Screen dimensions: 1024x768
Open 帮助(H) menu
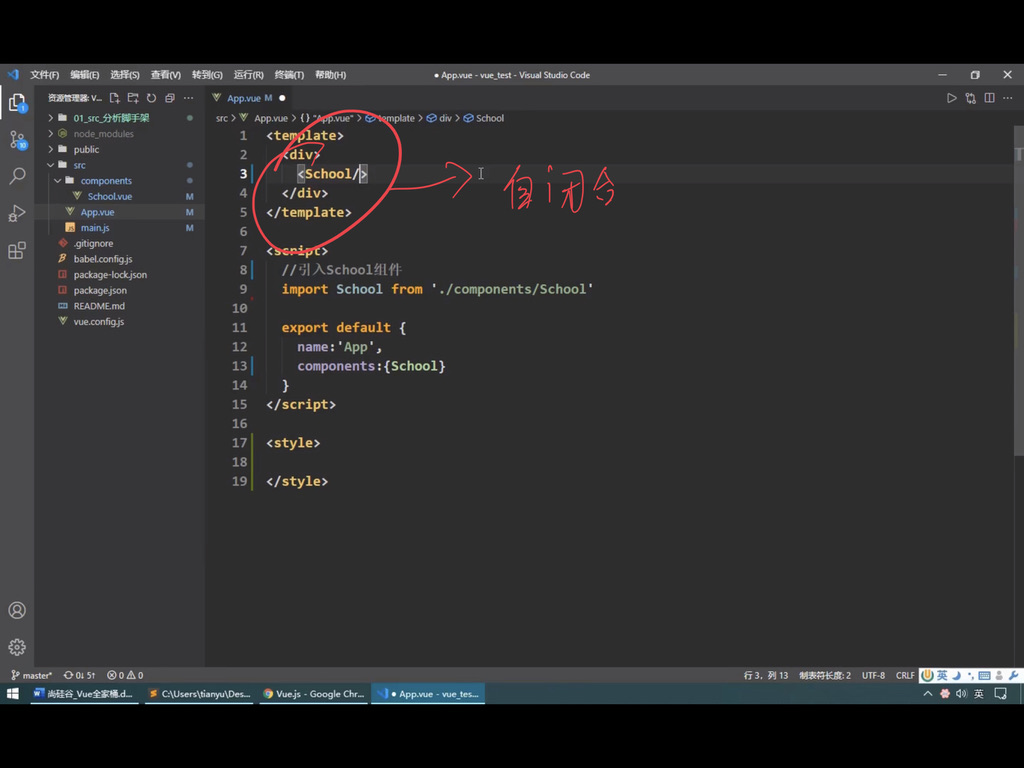coord(330,75)
